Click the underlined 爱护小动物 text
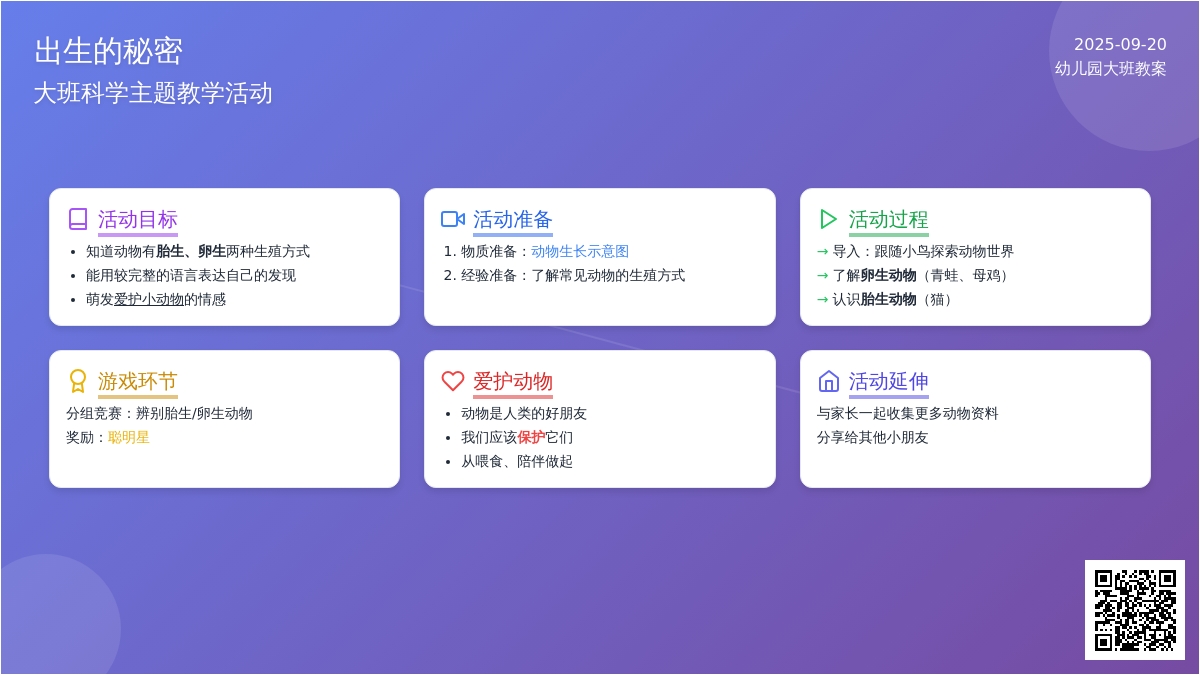 pos(149,299)
